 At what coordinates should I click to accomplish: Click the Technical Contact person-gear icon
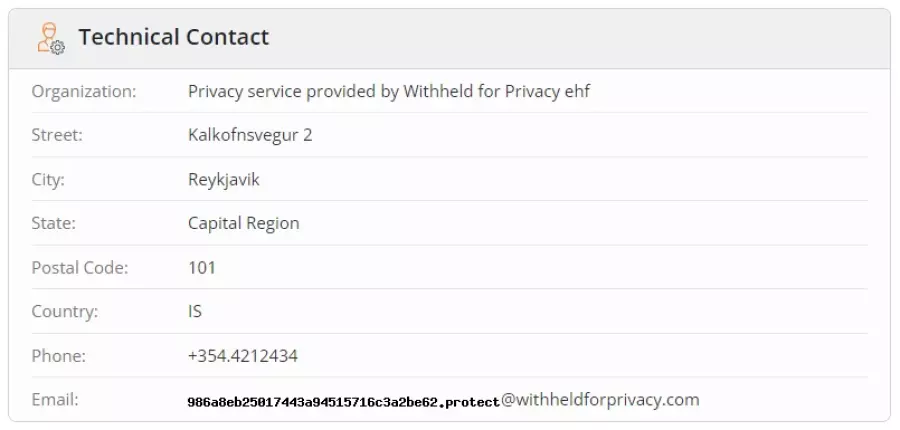[51, 38]
